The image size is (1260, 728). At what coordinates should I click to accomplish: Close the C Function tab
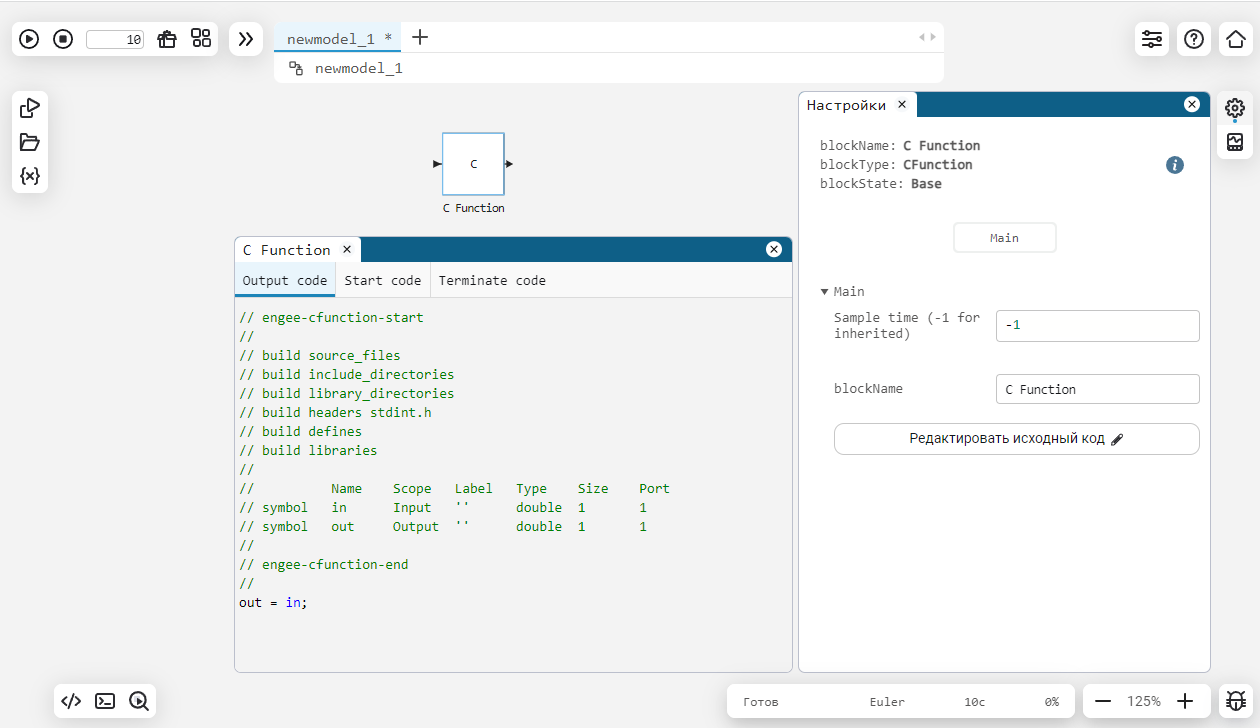[347, 250]
